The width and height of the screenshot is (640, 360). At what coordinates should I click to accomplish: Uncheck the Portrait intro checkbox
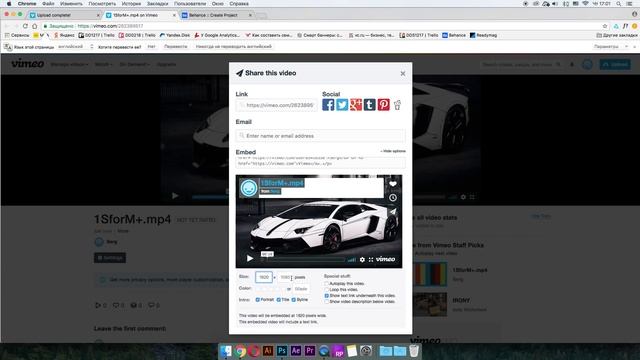point(258,300)
